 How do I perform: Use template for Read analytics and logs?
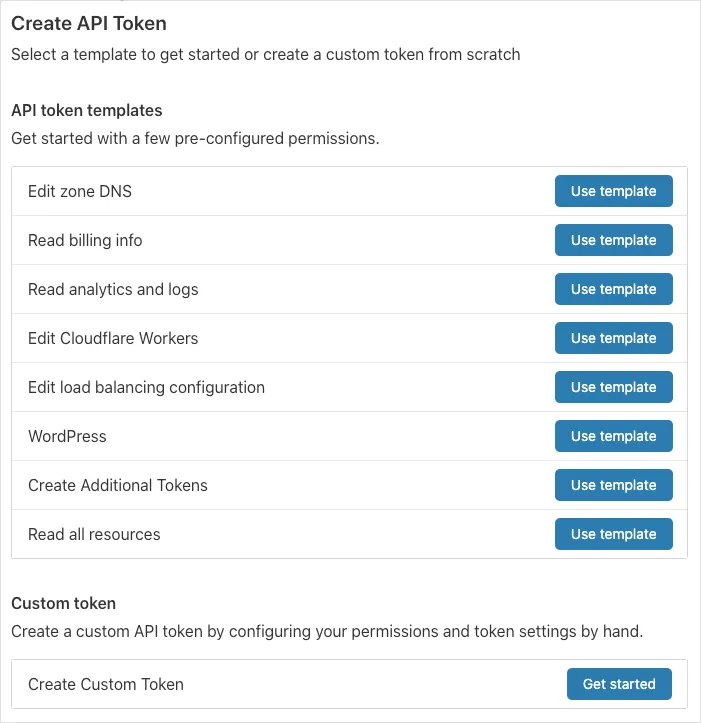(613, 289)
